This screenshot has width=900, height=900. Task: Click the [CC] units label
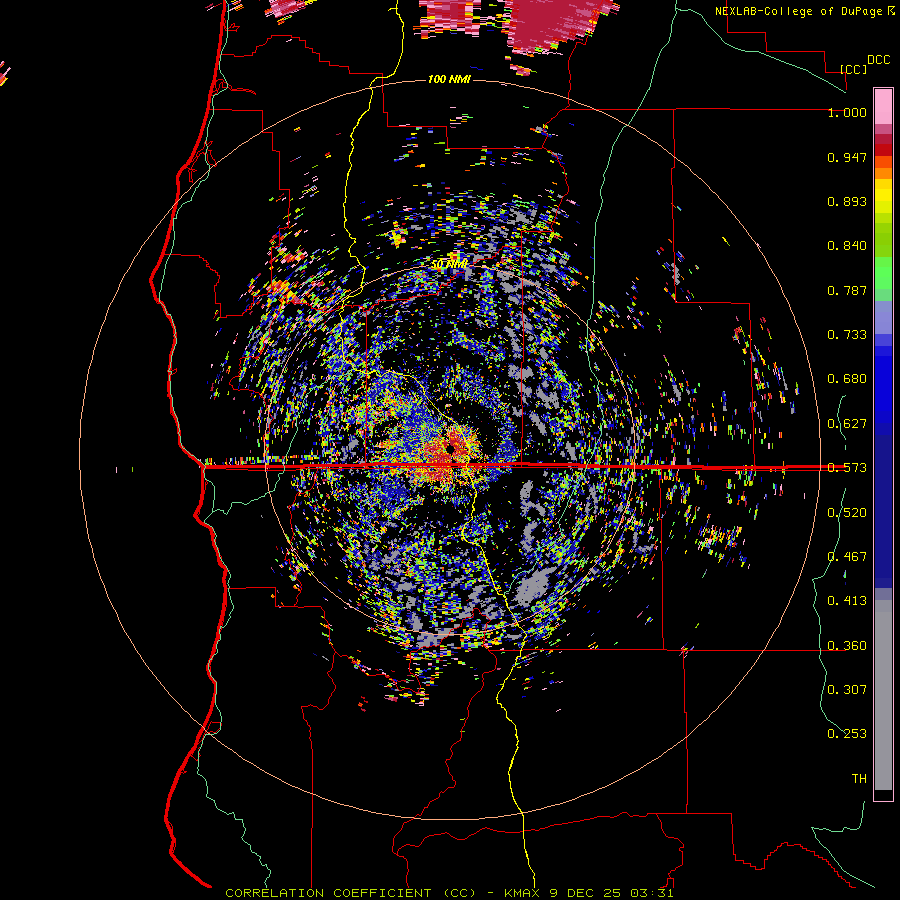pos(853,69)
